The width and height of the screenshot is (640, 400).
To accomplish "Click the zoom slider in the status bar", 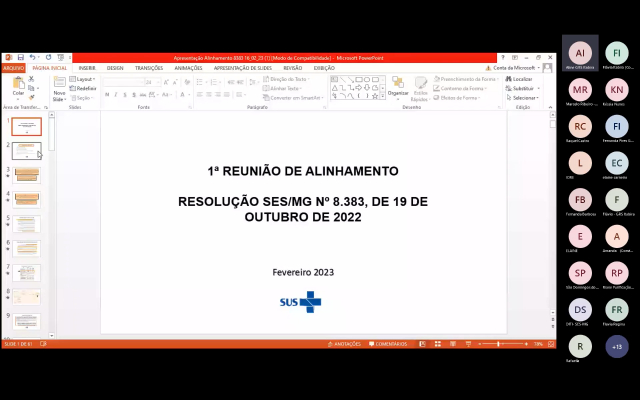I will [x=499, y=344].
